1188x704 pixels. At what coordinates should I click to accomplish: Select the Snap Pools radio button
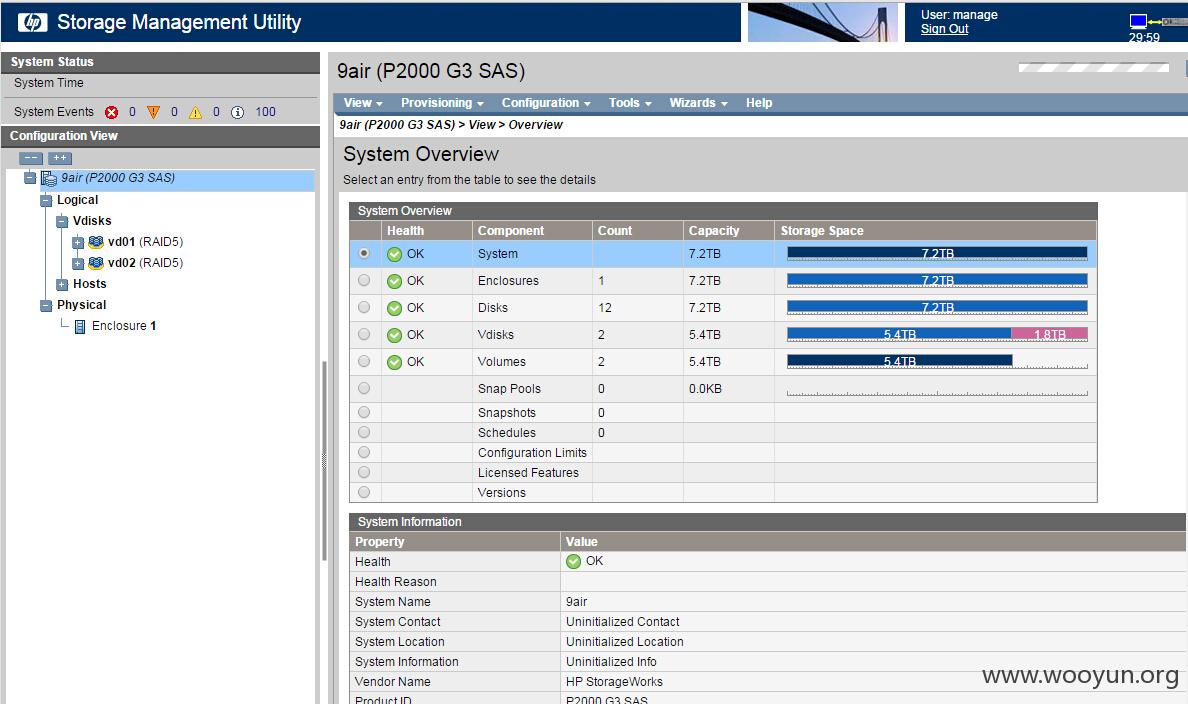pos(364,388)
